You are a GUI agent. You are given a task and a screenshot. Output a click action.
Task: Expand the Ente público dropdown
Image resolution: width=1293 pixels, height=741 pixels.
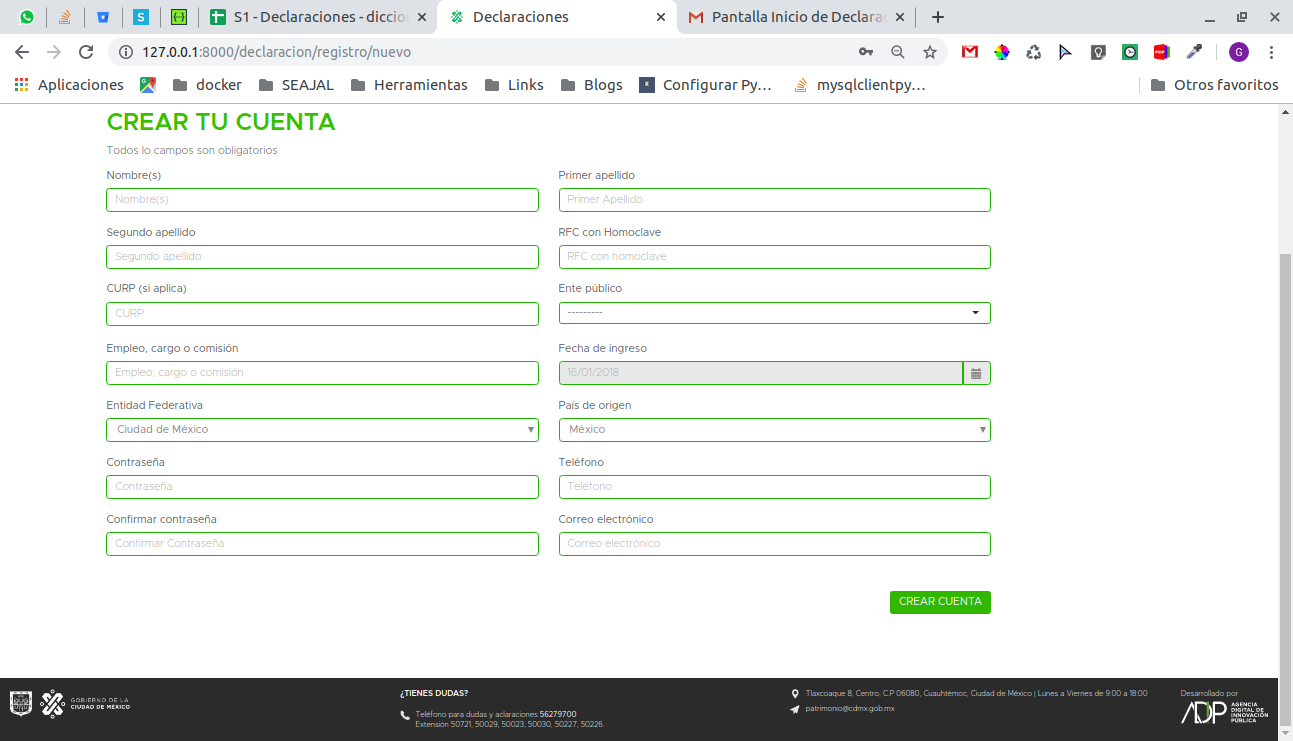coord(774,313)
